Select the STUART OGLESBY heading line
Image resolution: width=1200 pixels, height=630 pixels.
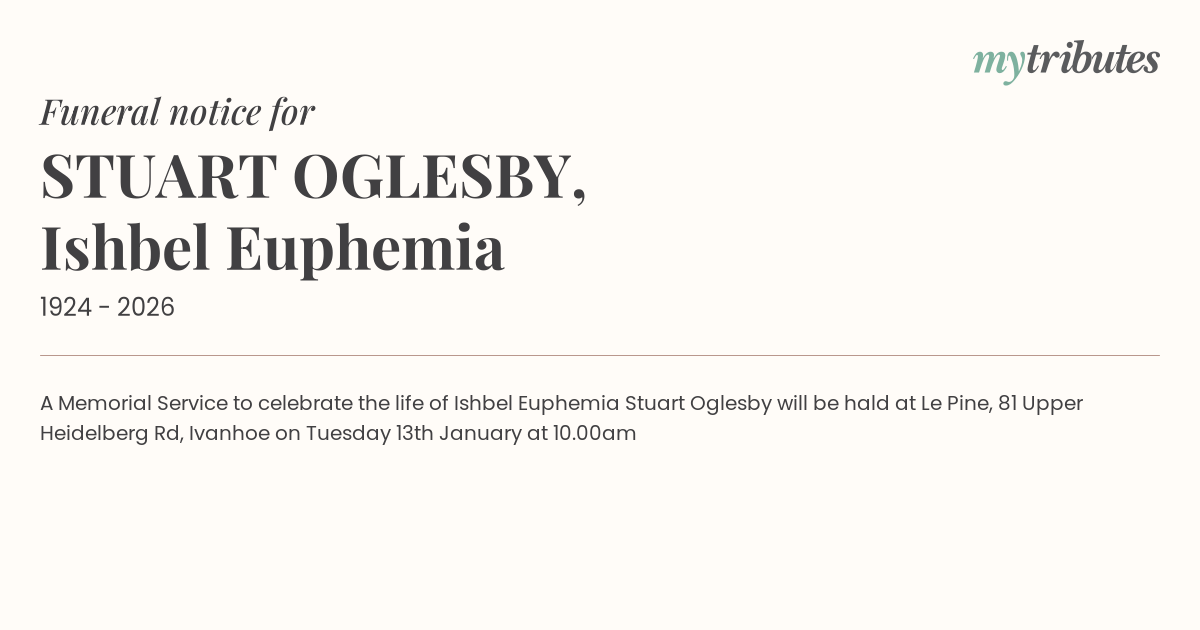point(313,176)
